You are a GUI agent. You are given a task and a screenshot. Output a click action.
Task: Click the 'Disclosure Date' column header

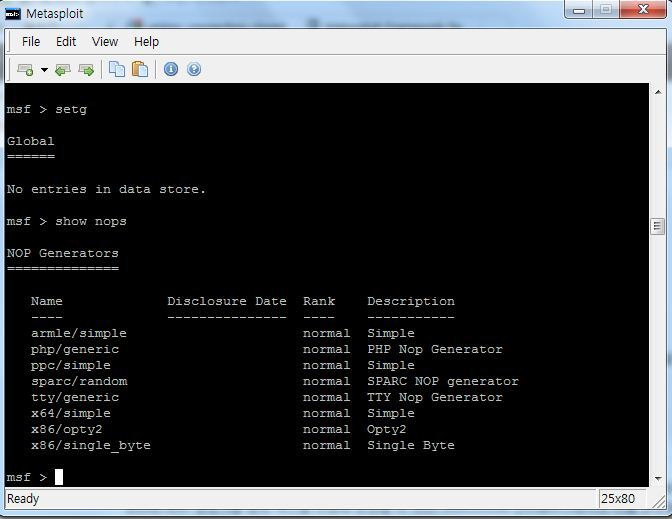pos(227,301)
